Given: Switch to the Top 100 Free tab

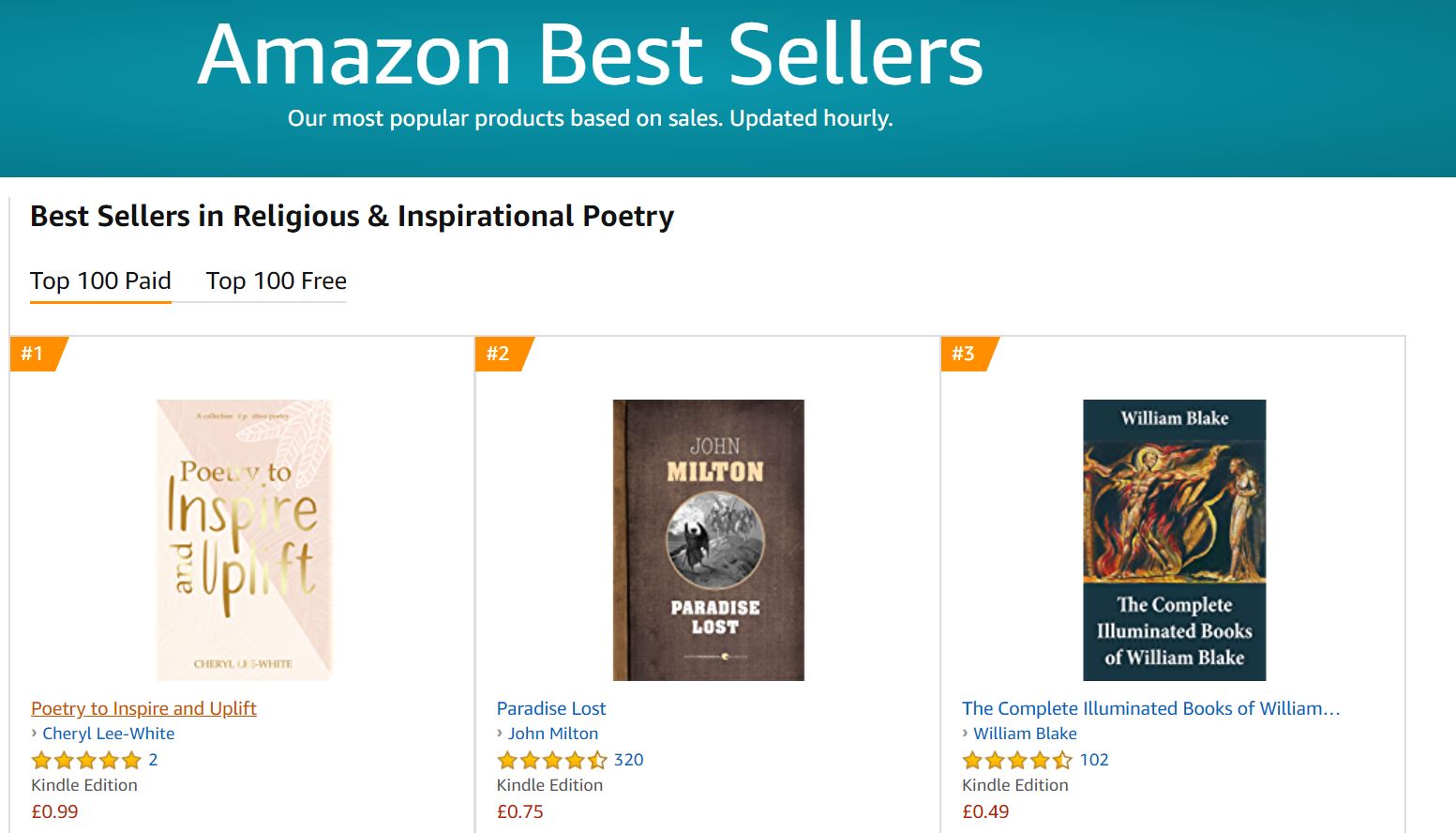Looking at the screenshot, I should tap(276, 281).
